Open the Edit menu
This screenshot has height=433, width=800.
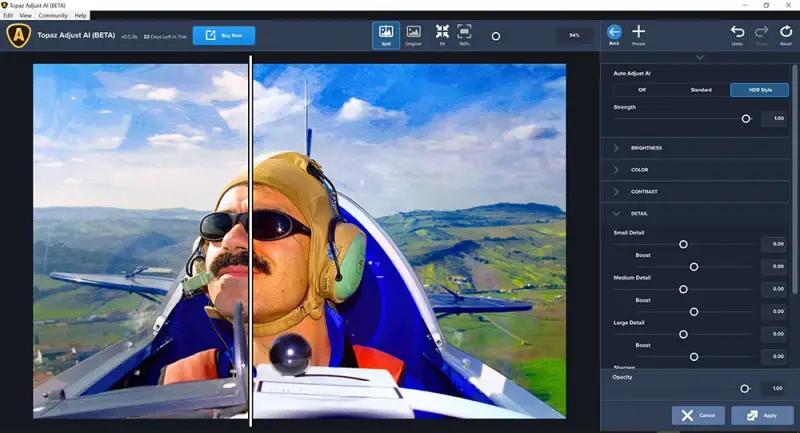(x=8, y=16)
